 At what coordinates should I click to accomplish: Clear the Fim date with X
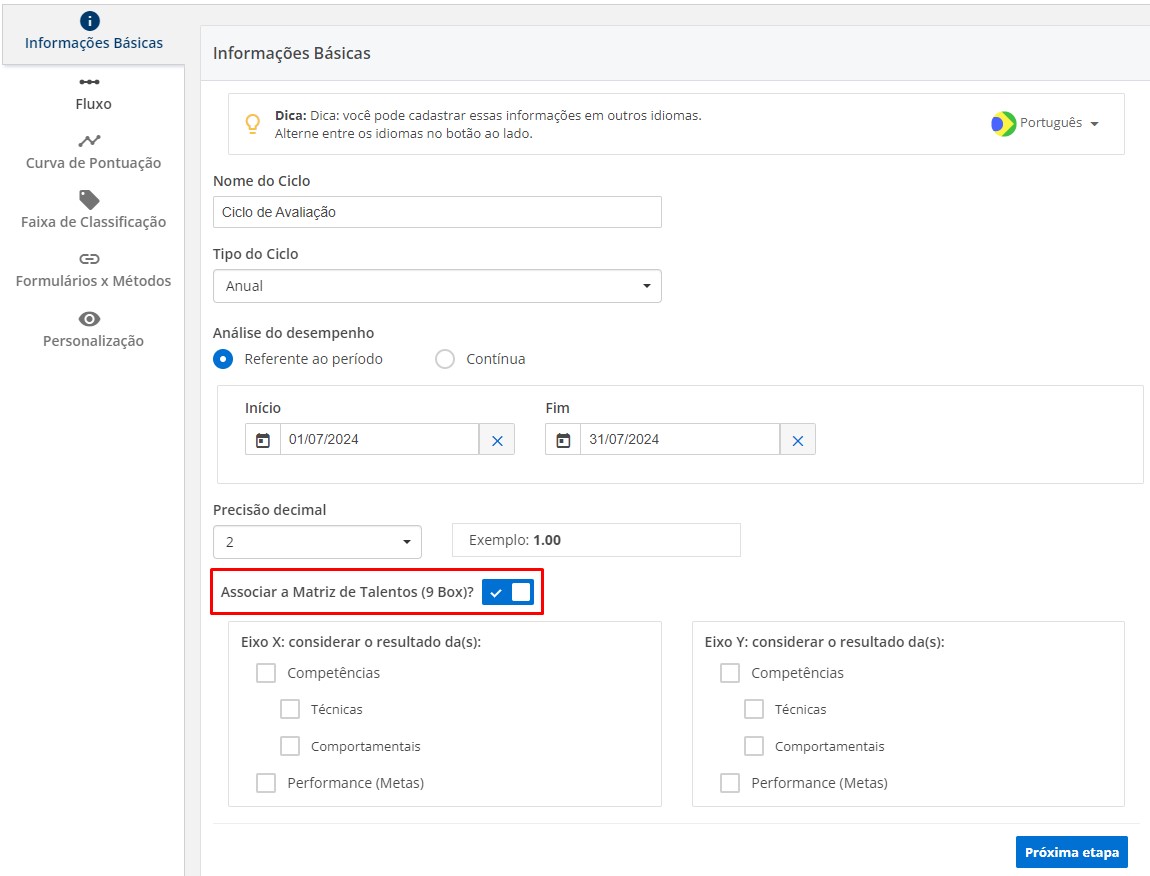coord(797,440)
